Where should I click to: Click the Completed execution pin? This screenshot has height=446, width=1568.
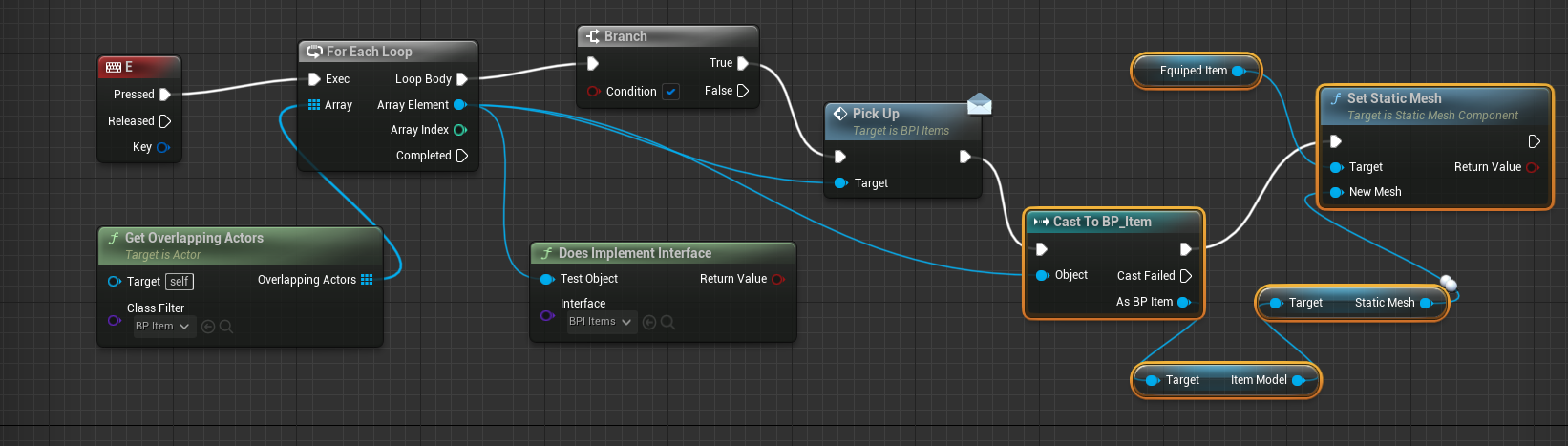click(462, 156)
